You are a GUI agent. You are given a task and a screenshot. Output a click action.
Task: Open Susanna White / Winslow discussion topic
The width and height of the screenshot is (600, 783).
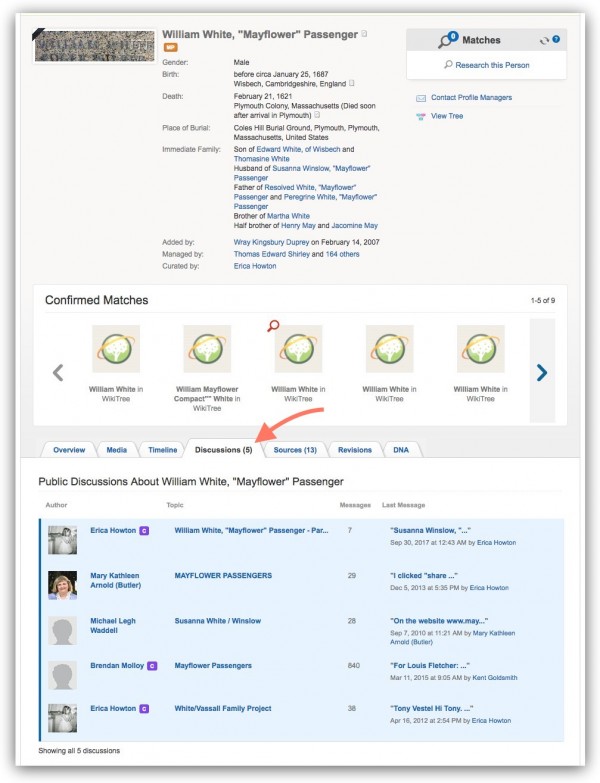point(218,621)
